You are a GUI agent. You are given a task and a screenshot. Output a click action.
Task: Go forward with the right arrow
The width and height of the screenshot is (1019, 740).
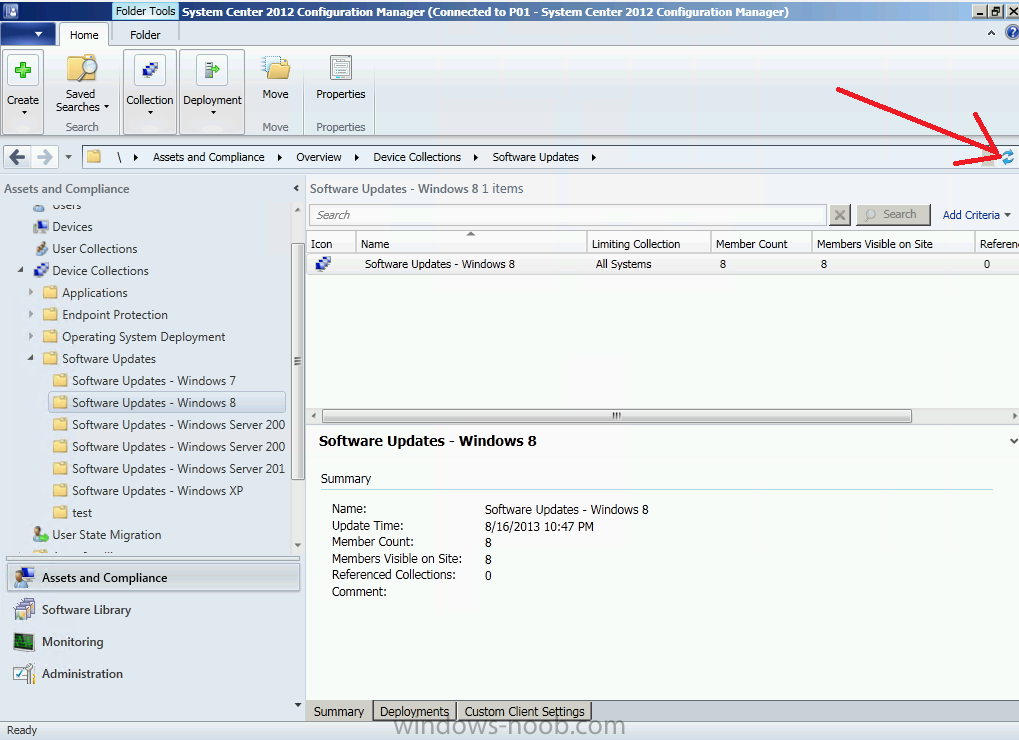44,157
